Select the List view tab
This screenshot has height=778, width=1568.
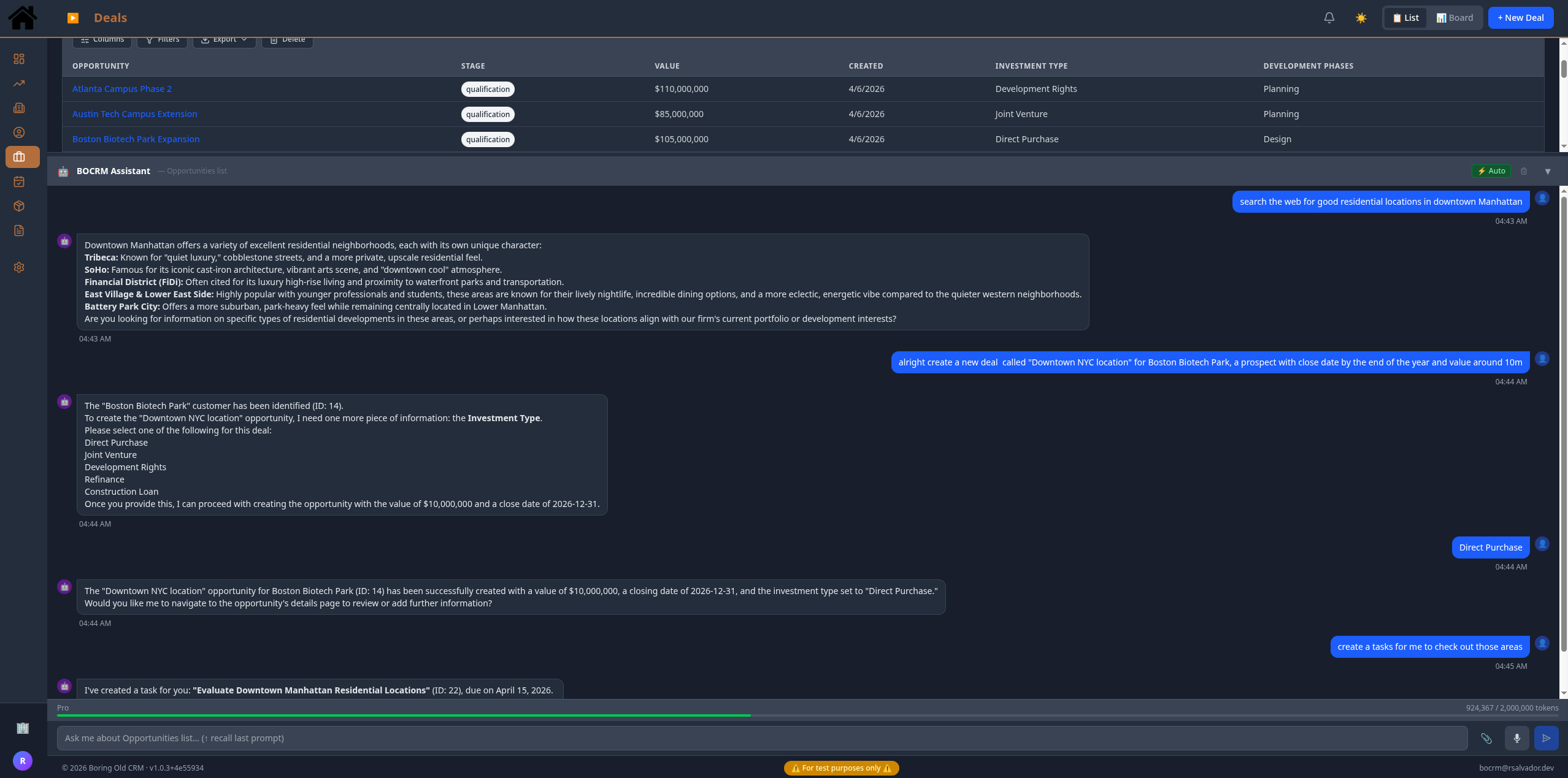(1405, 17)
